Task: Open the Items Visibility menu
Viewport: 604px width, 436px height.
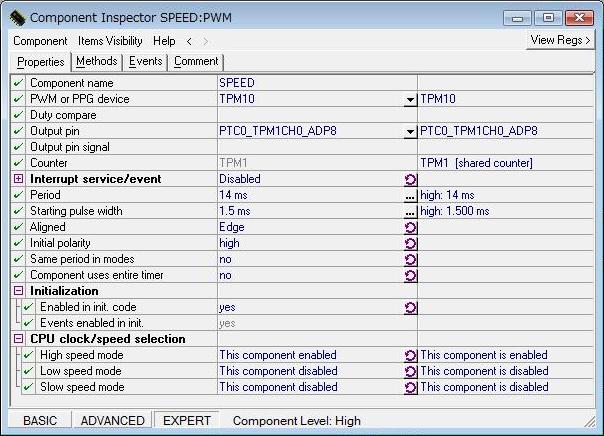Action: (110, 41)
